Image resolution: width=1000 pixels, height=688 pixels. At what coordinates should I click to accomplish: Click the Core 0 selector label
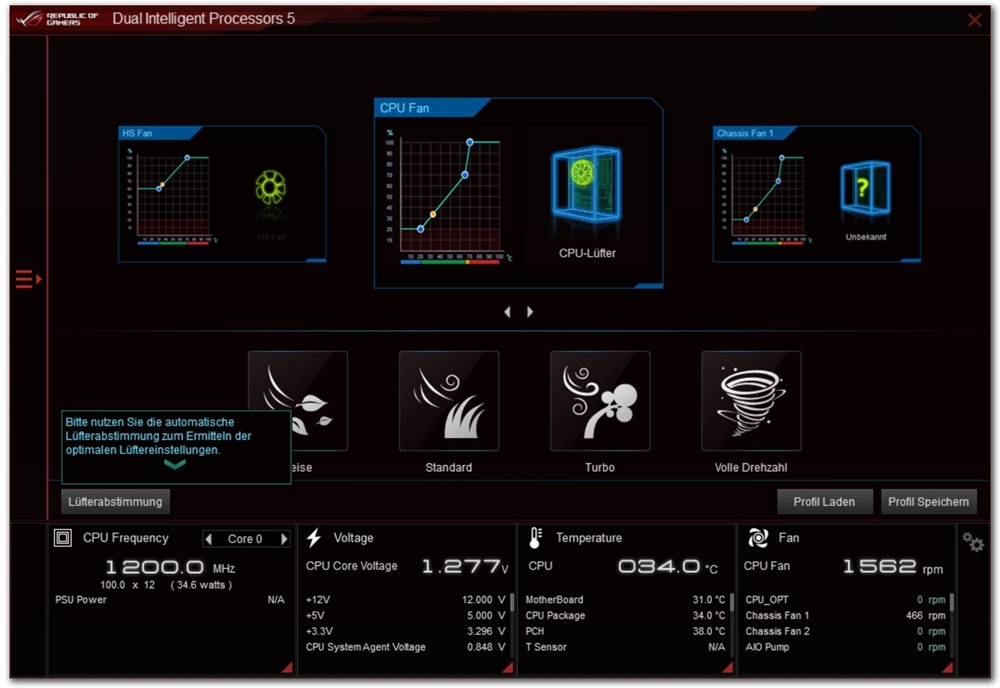coord(246,539)
